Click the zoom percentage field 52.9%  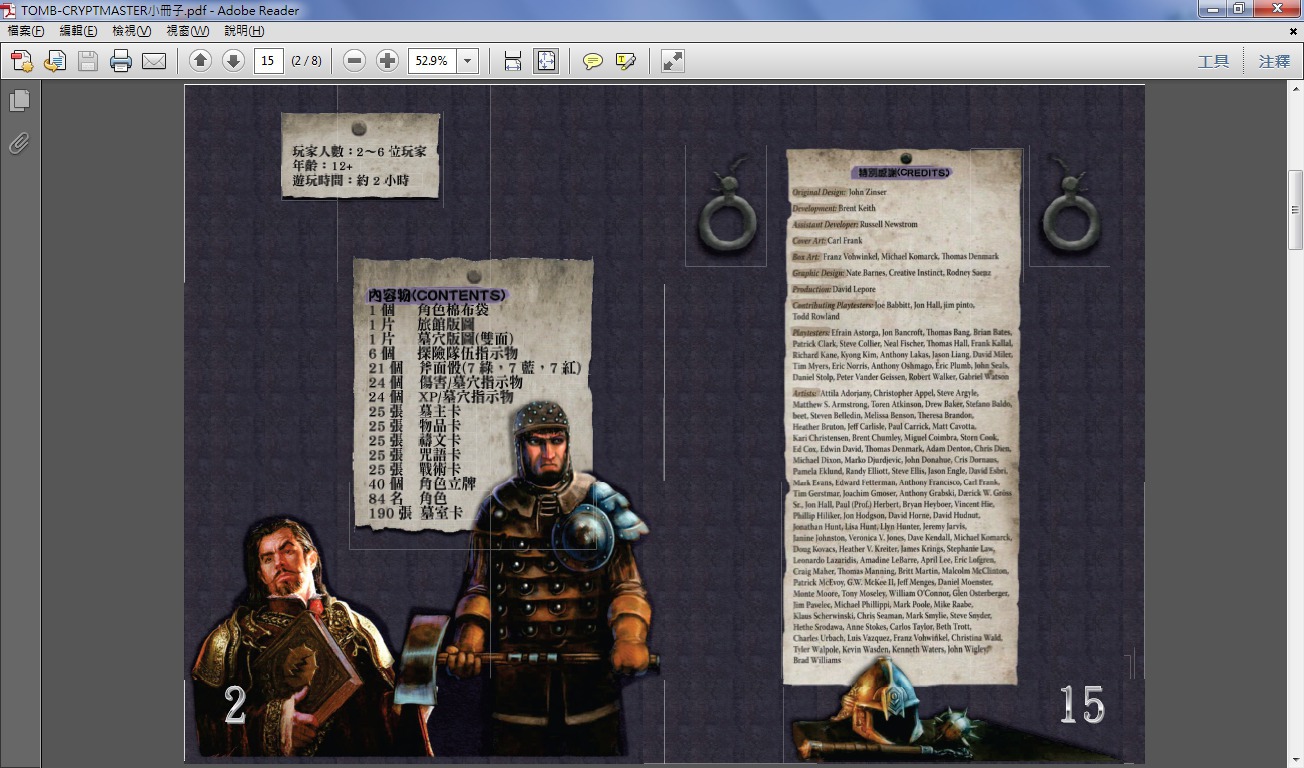pyautogui.click(x=432, y=61)
